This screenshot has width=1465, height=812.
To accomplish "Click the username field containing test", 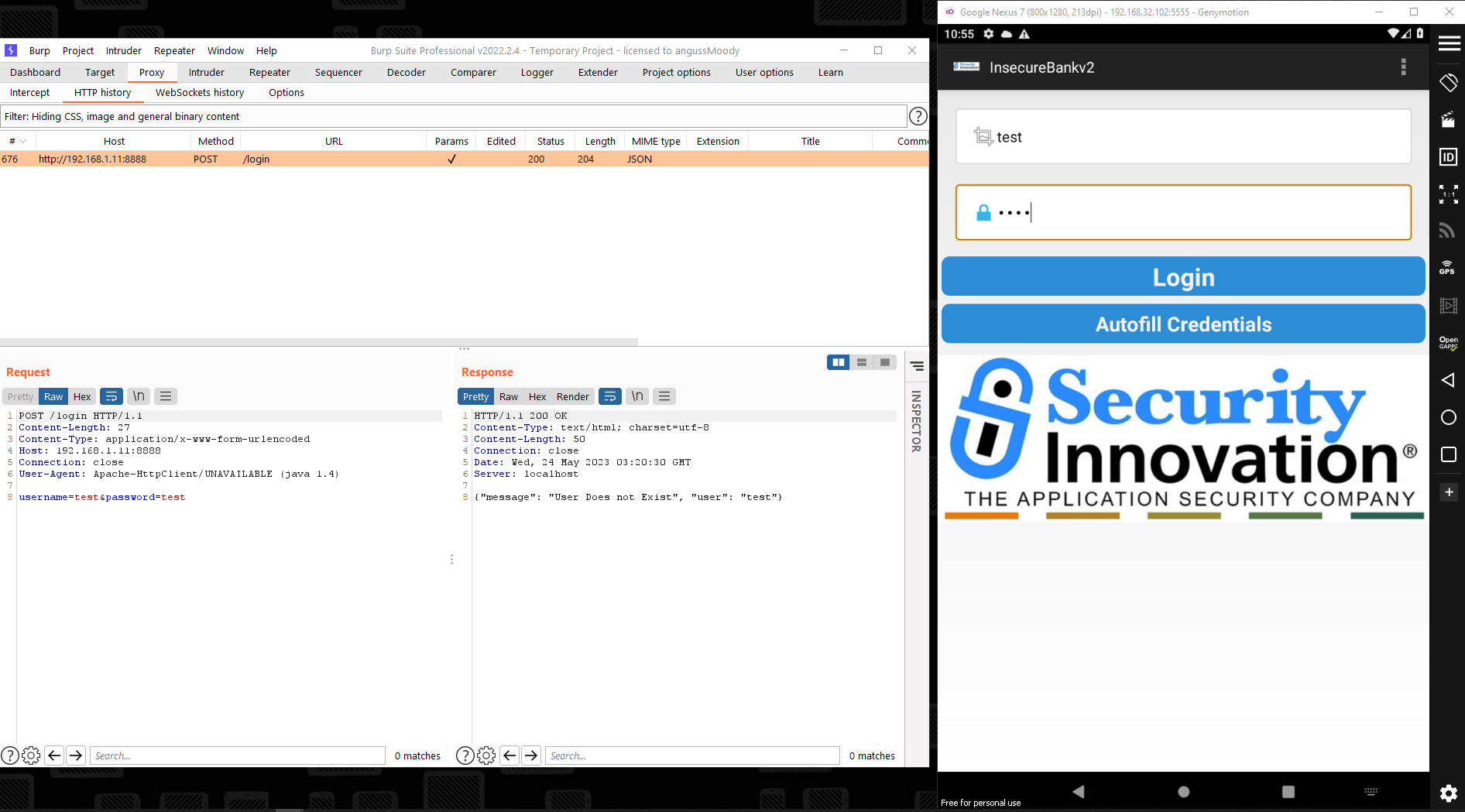I will tap(1183, 136).
